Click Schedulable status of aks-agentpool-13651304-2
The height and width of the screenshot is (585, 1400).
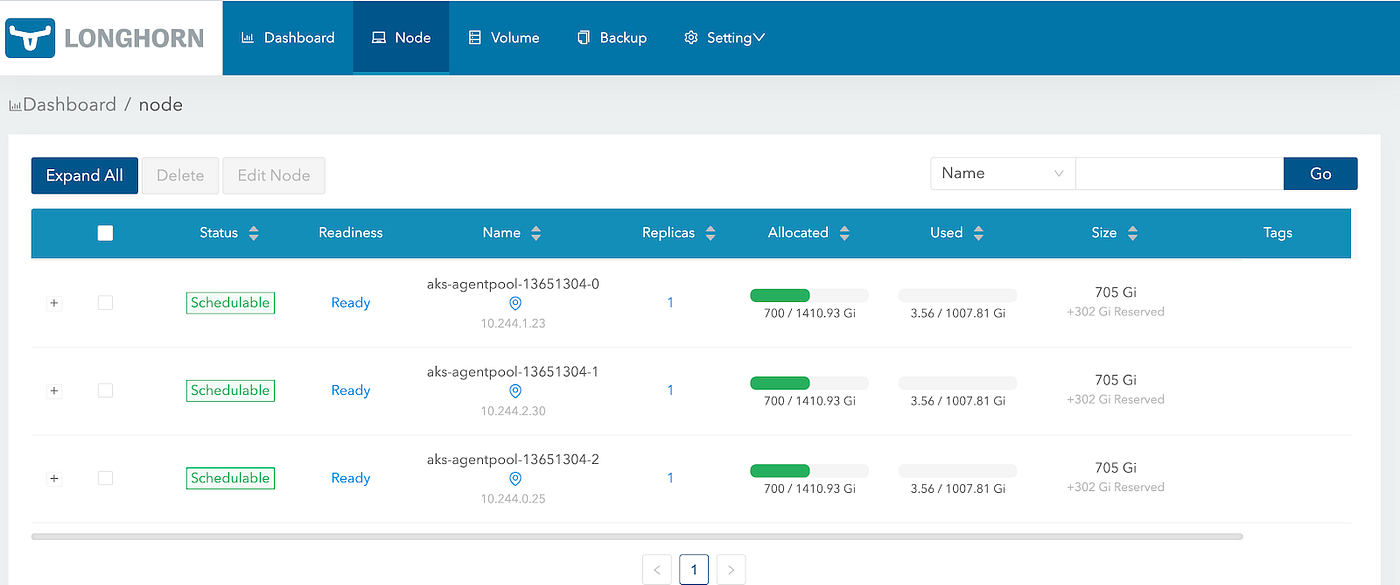click(x=230, y=478)
